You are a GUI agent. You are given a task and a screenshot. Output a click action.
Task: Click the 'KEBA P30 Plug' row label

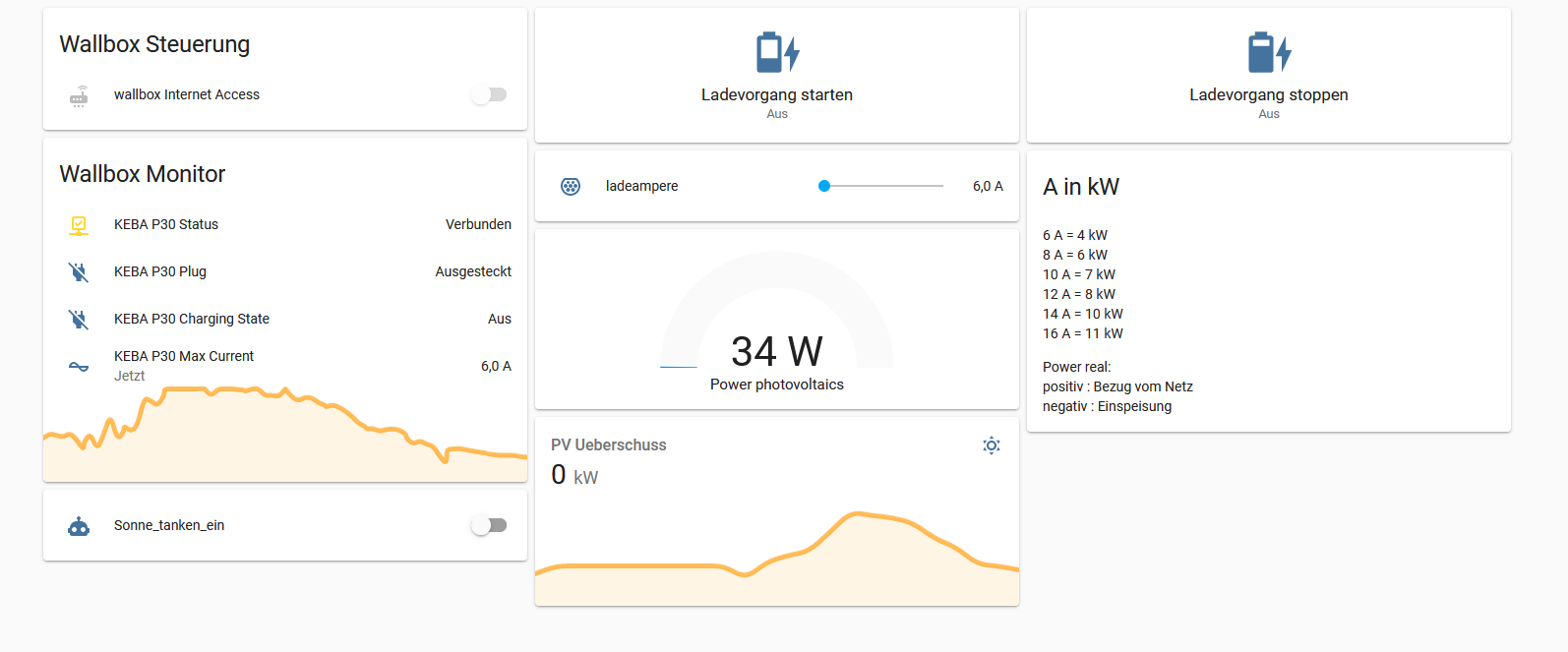coord(160,272)
